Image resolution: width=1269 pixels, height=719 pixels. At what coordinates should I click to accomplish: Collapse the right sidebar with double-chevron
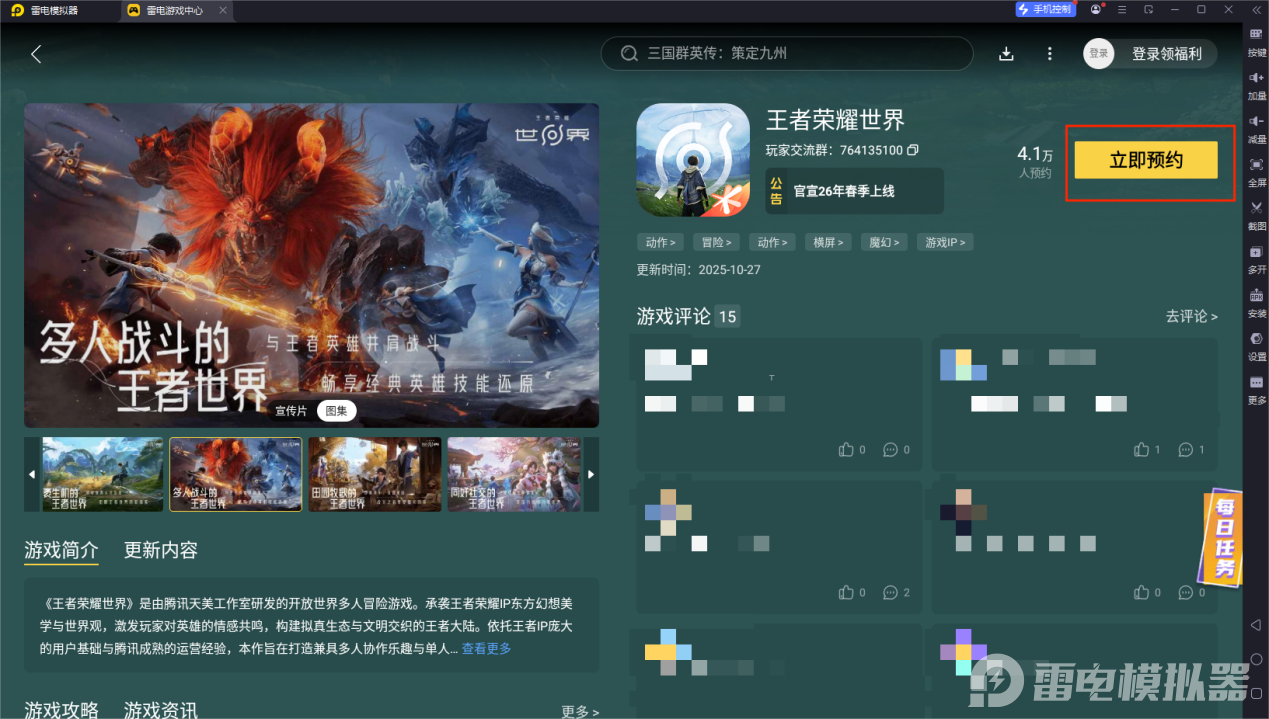1256,9
